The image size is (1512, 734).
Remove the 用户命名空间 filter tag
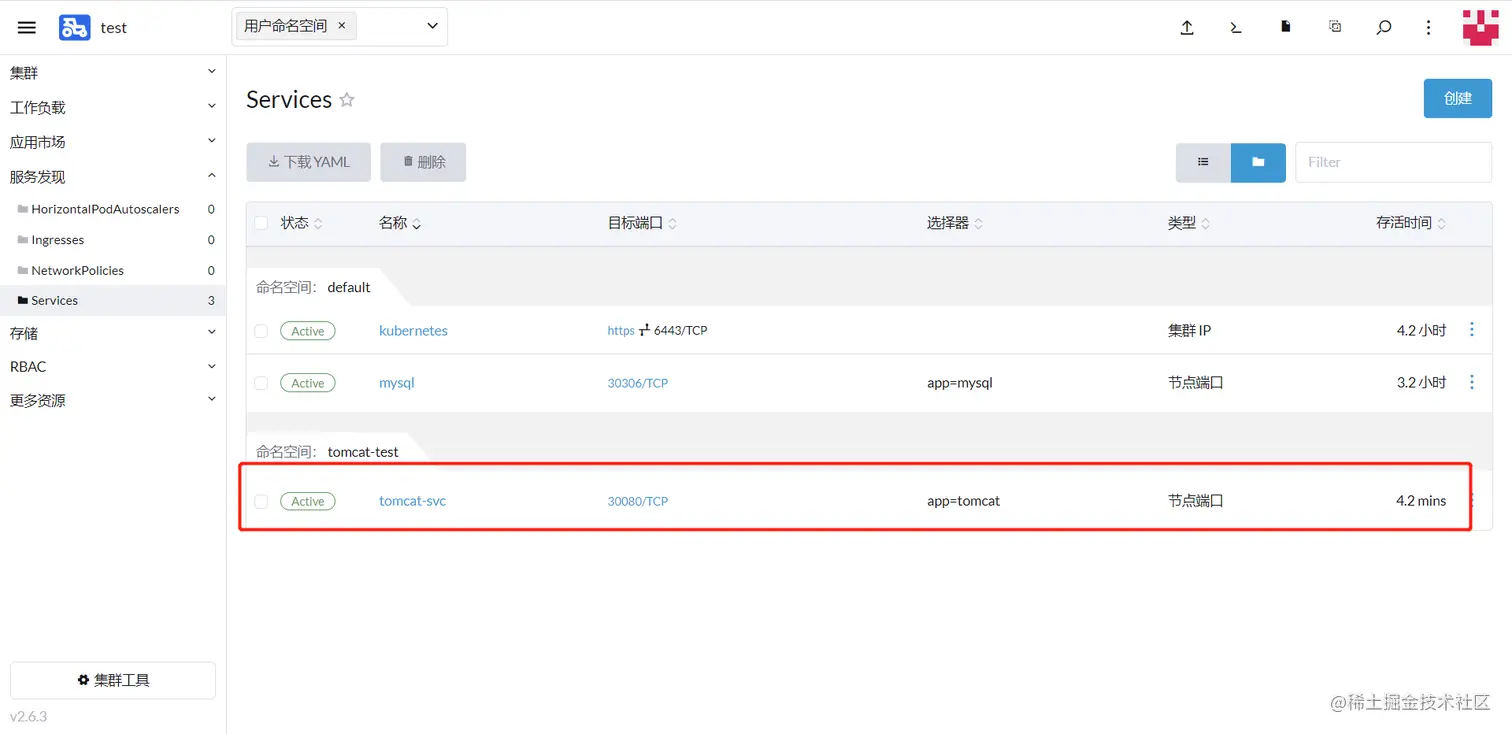[x=341, y=26]
